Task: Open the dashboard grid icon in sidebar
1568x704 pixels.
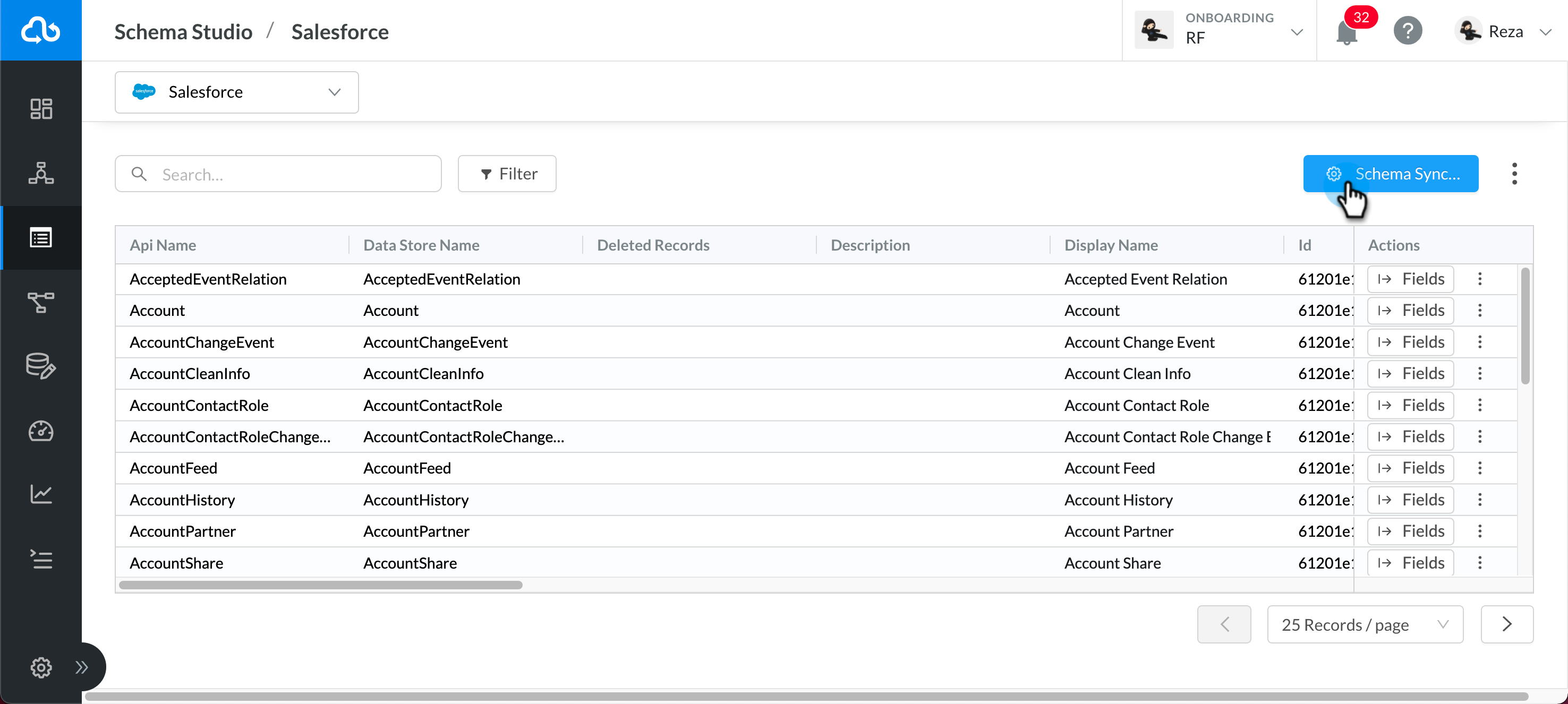Action: point(41,109)
